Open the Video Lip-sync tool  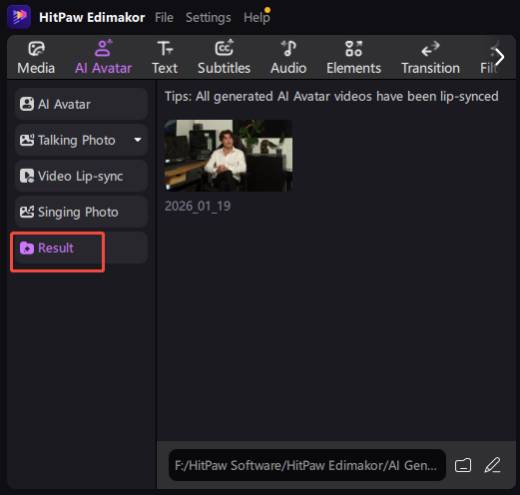(81, 176)
